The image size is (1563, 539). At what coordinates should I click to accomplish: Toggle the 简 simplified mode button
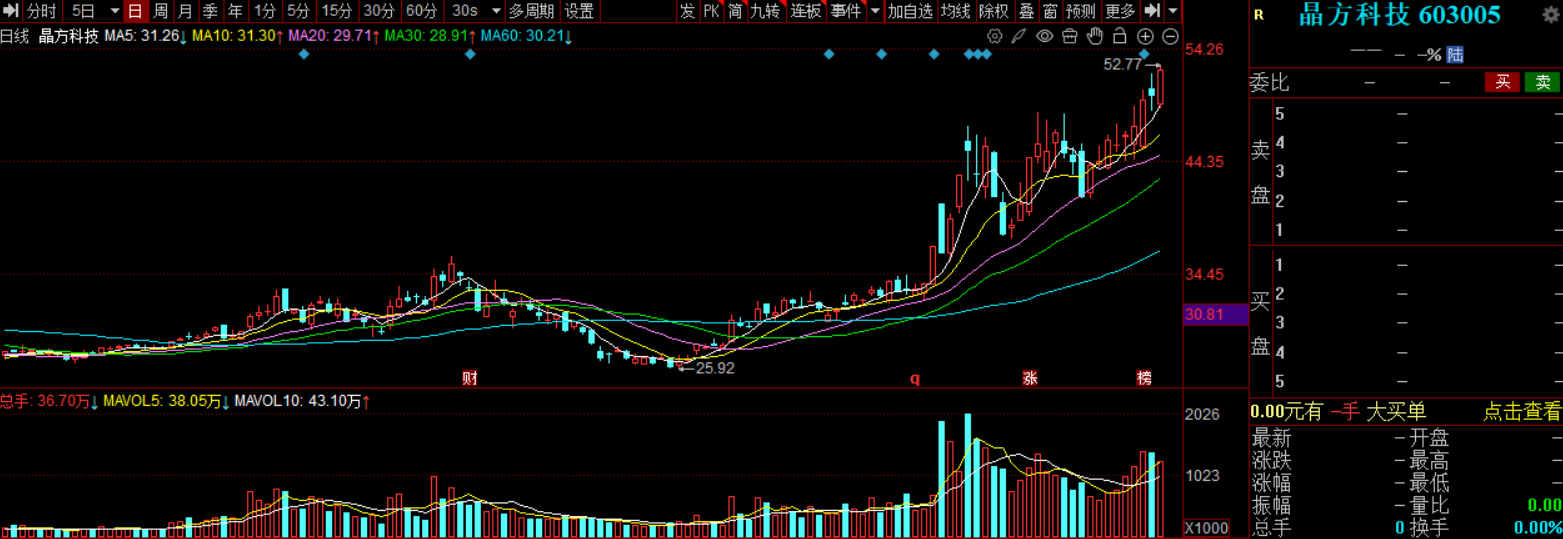coord(735,11)
